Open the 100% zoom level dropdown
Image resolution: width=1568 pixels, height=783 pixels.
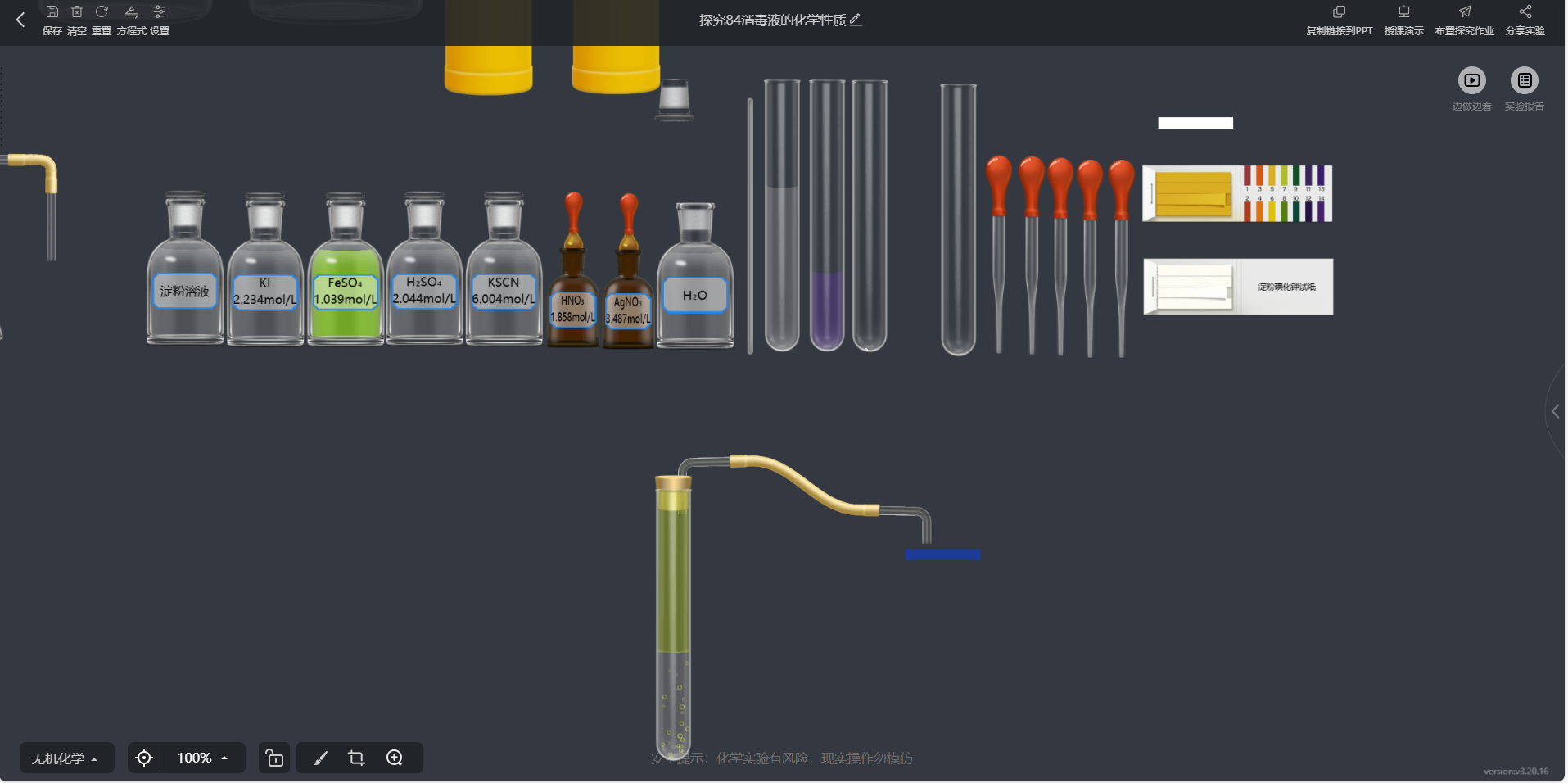point(202,758)
